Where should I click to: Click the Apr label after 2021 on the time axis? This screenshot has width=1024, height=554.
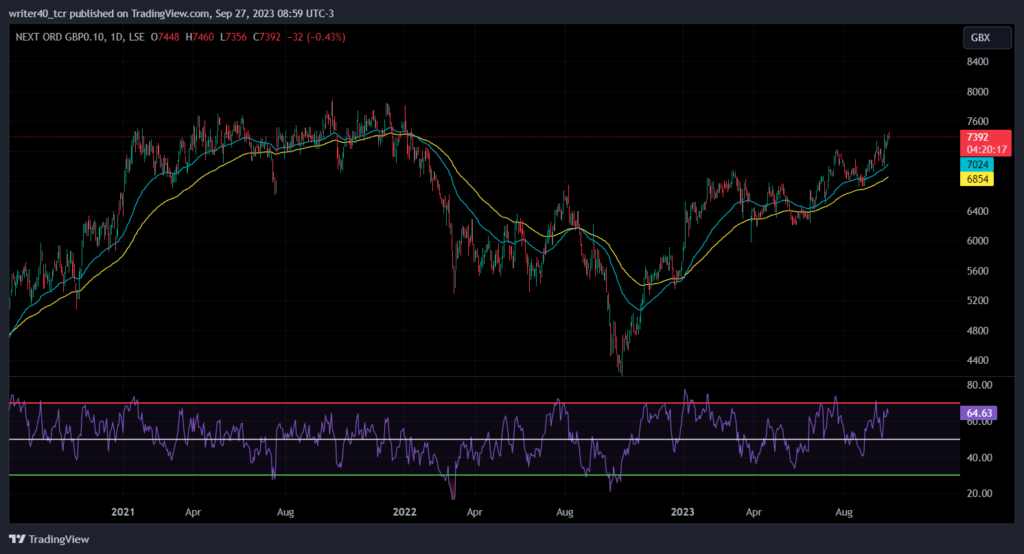click(x=193, y=512)
